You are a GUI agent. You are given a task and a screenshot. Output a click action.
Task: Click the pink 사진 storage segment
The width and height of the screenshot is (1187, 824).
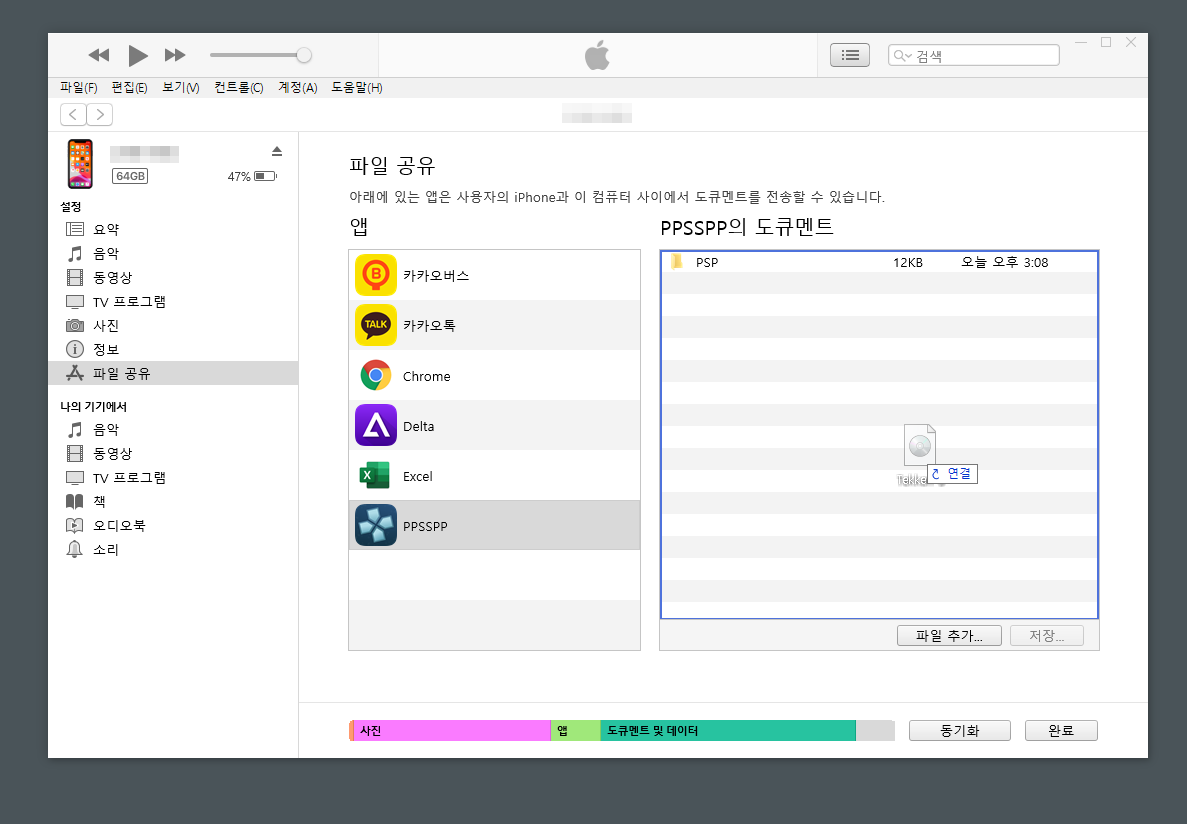pyautogui.click(x=452, y=731)
